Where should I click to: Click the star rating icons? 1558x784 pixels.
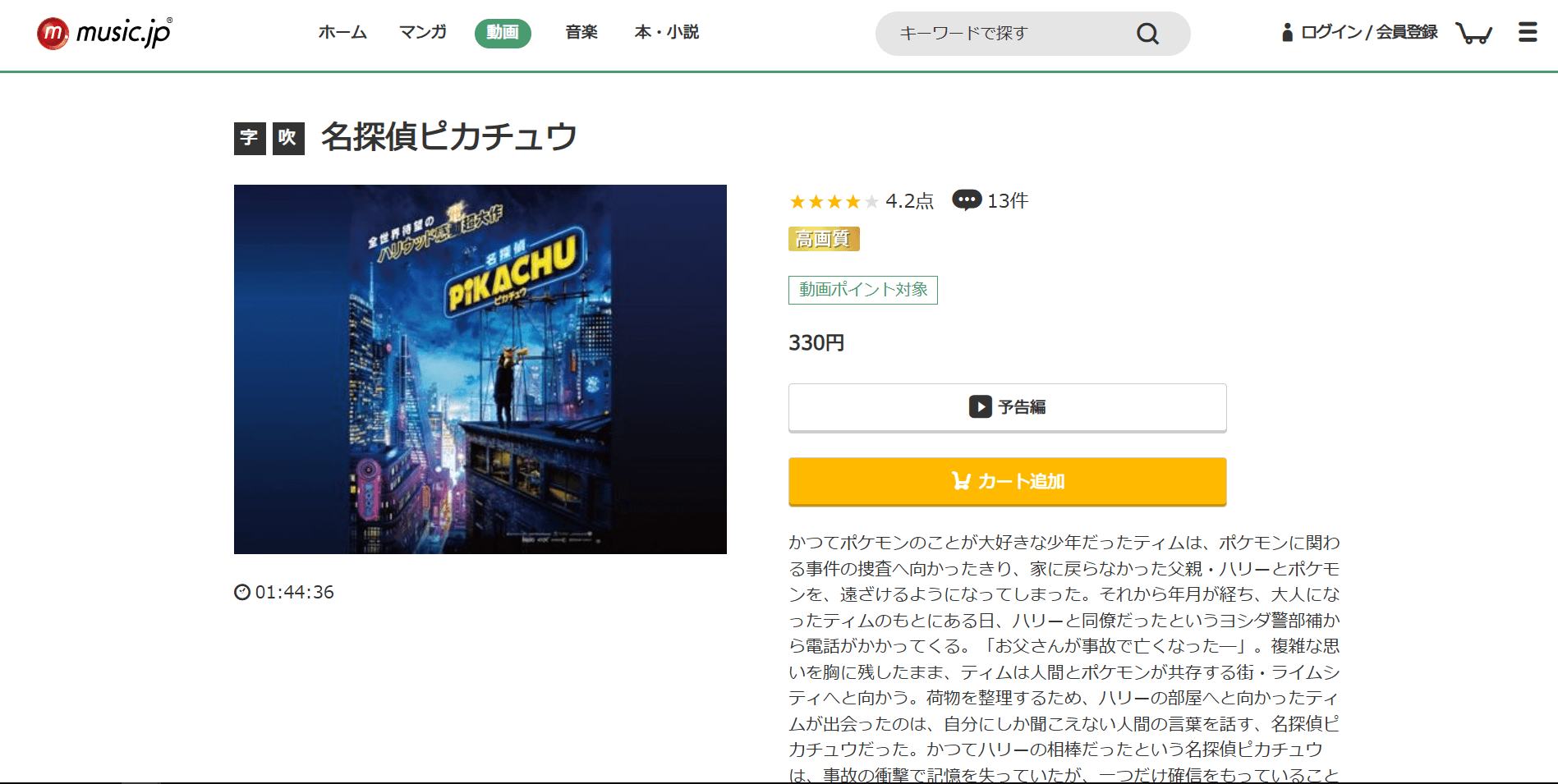[834, 201]
